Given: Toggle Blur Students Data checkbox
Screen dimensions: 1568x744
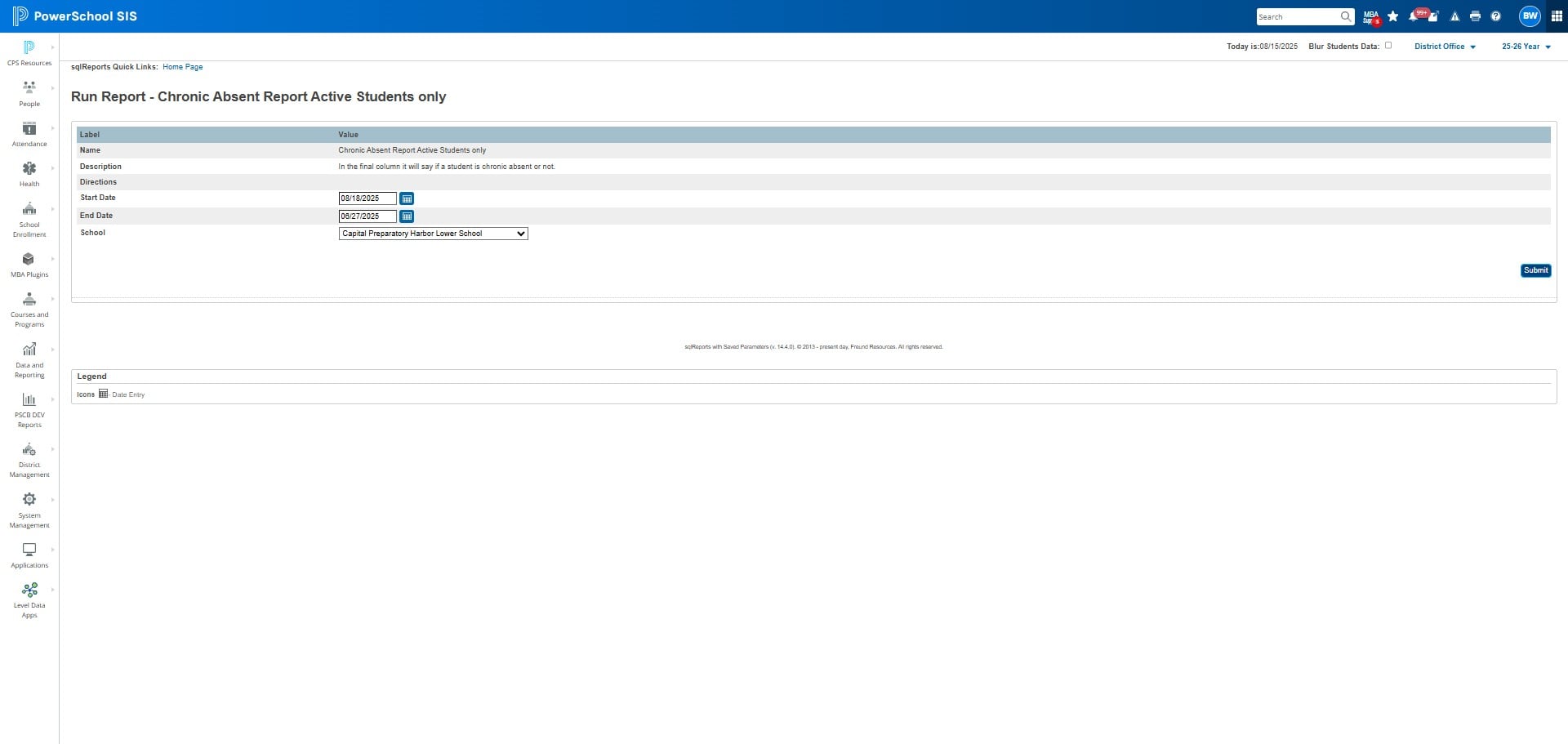Looking at the screenshot, I should [x=1388, y=46].
